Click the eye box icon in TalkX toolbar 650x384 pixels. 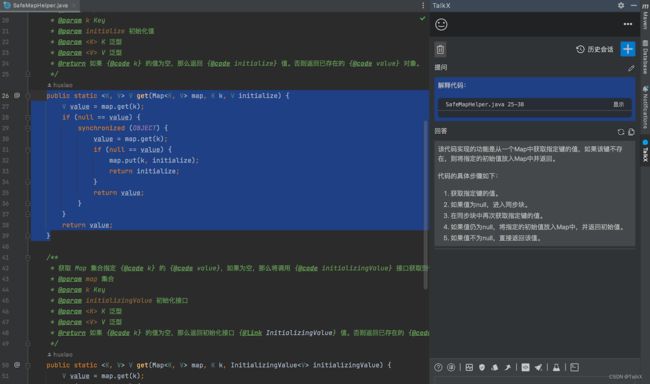[525, 367]
